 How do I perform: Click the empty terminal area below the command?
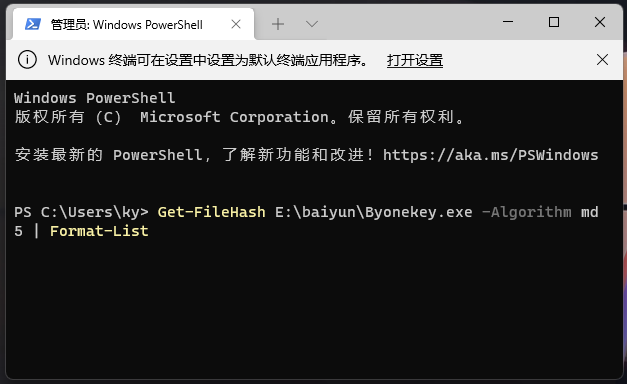[x=314, y=308]
